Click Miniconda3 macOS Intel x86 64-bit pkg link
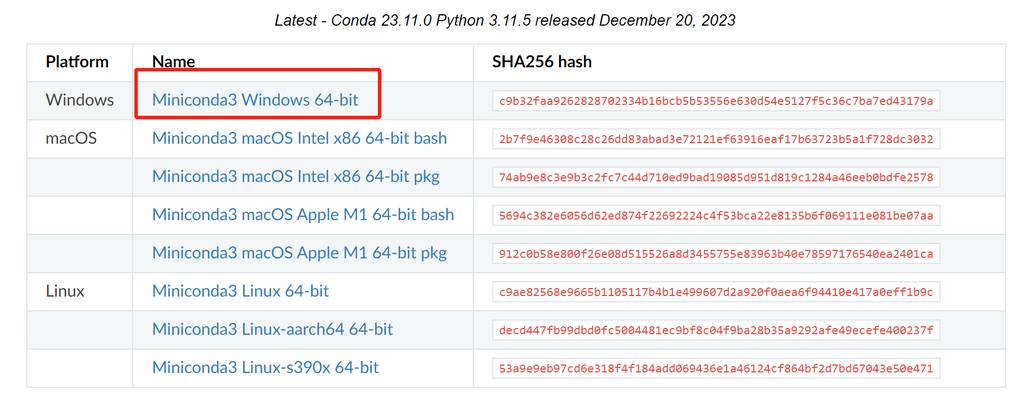This screenshot has width=1024, height=401. pyautogui.click(x=295, y=177)
